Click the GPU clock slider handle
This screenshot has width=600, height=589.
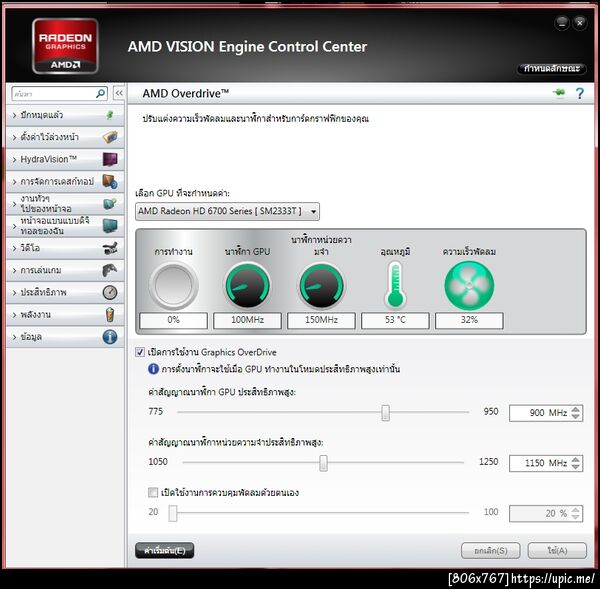coord(385,413)
